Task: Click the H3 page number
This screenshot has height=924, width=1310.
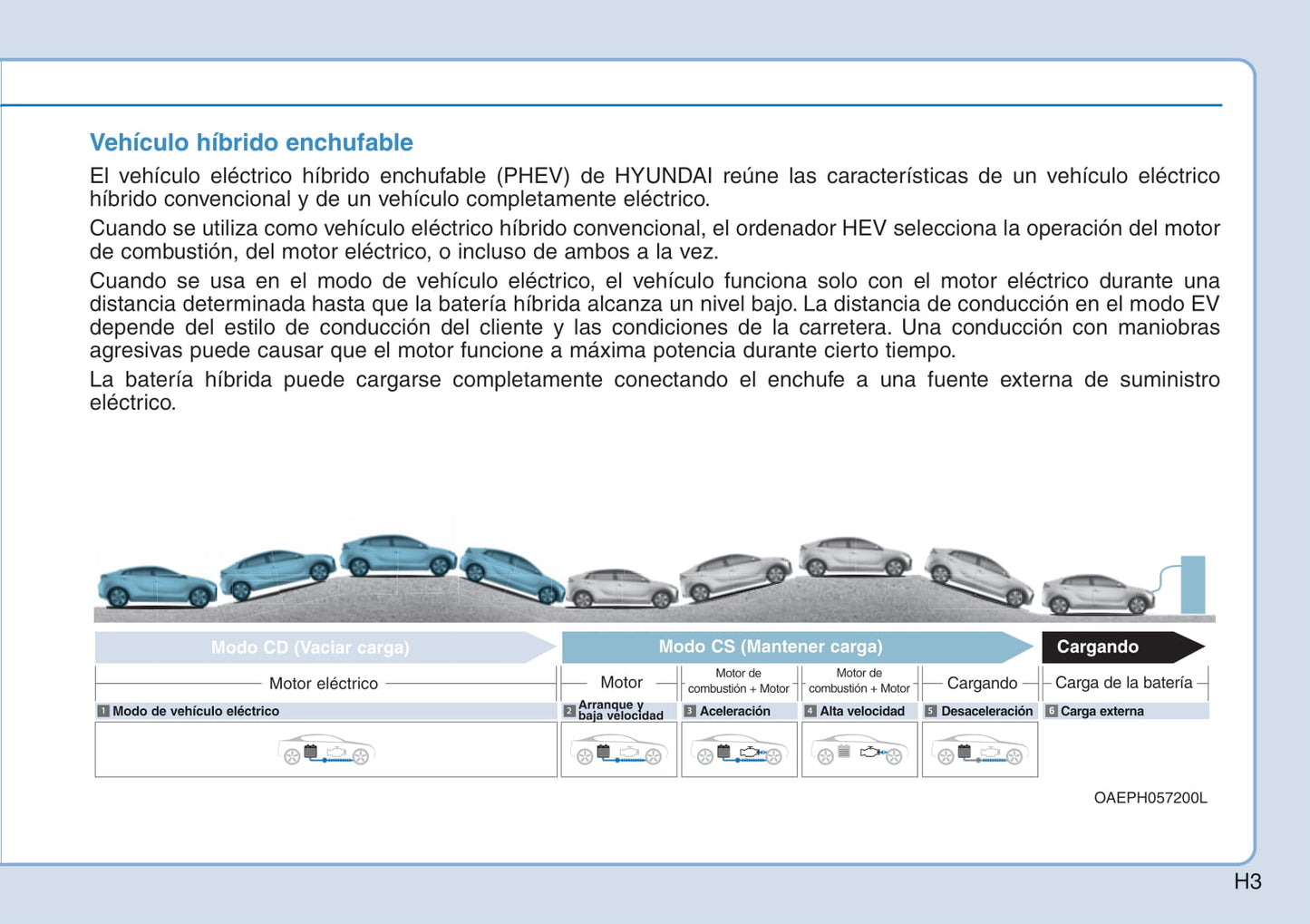Action: (1247, 881)
